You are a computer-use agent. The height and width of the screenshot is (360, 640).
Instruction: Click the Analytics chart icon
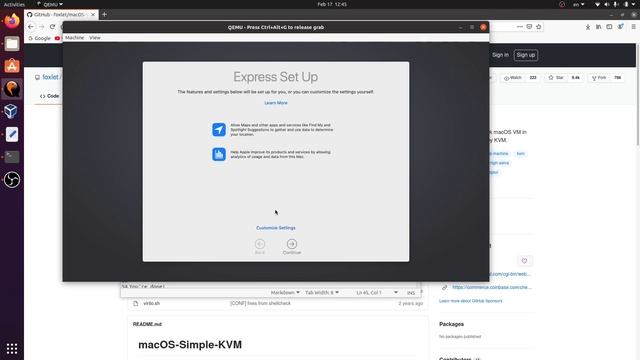coord(219,154)
